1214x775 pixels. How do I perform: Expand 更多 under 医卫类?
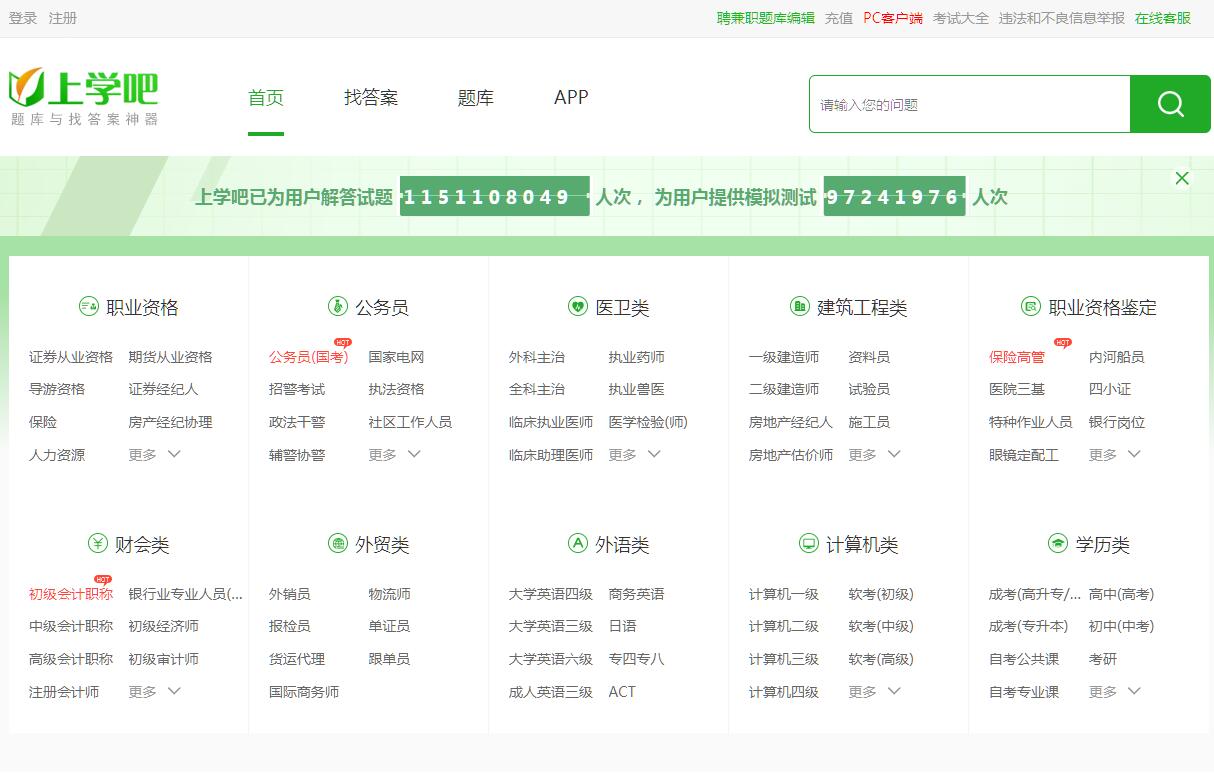634,455
